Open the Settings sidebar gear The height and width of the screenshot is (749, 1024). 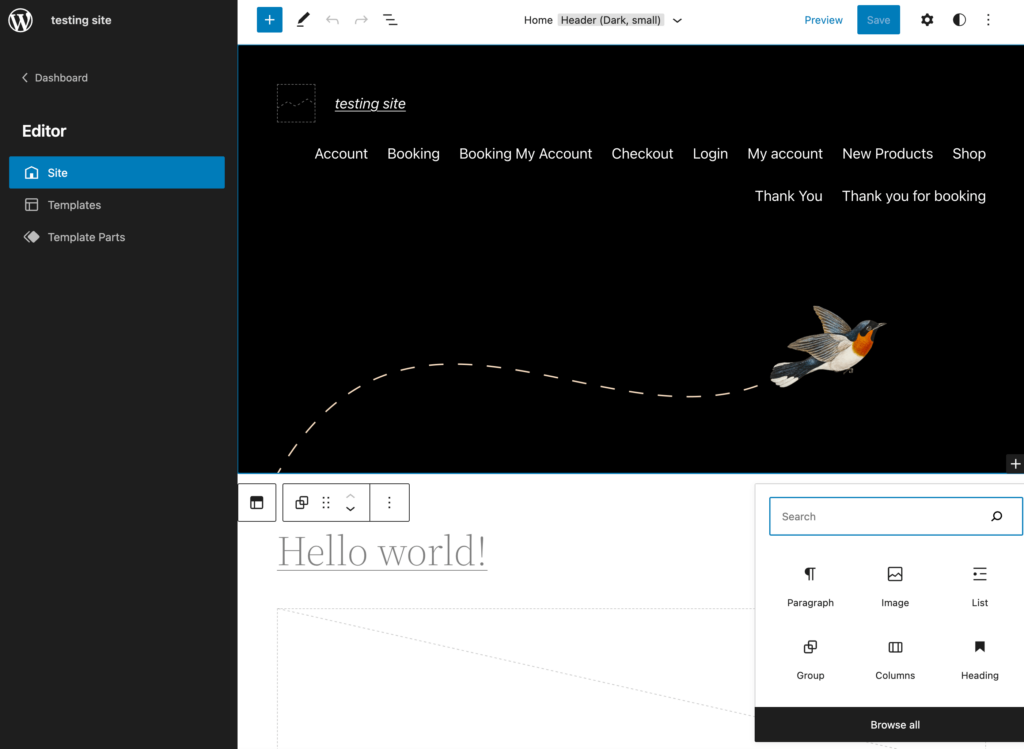(927, 19)
